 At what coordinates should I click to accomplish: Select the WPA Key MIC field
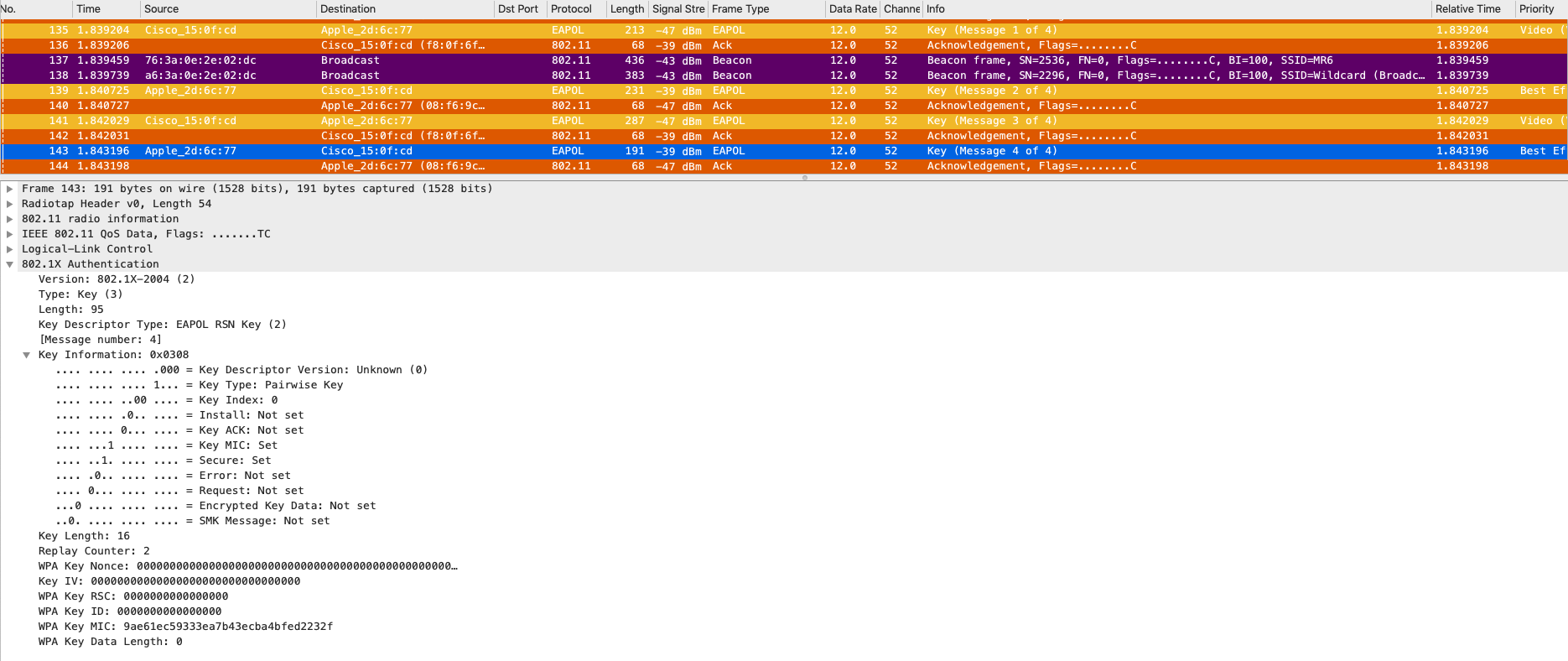pyautogui.click(x=185, y=627)
